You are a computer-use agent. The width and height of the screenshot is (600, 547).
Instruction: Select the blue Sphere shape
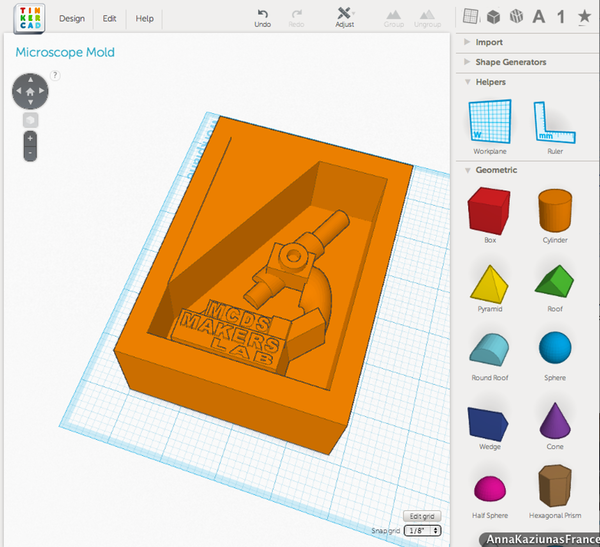tap(555, 356)
